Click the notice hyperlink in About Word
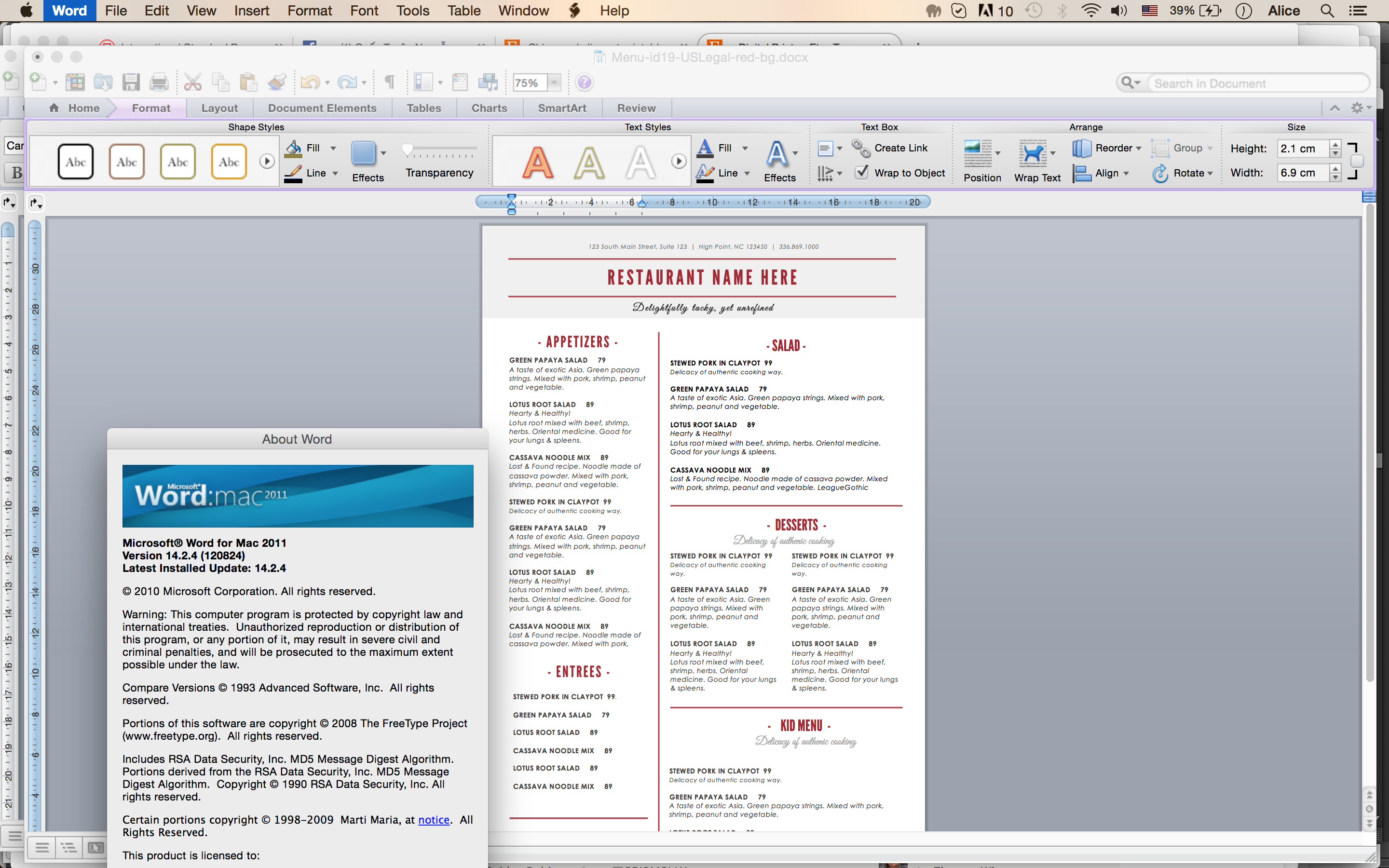1389x868 pixels. point(433,820)
